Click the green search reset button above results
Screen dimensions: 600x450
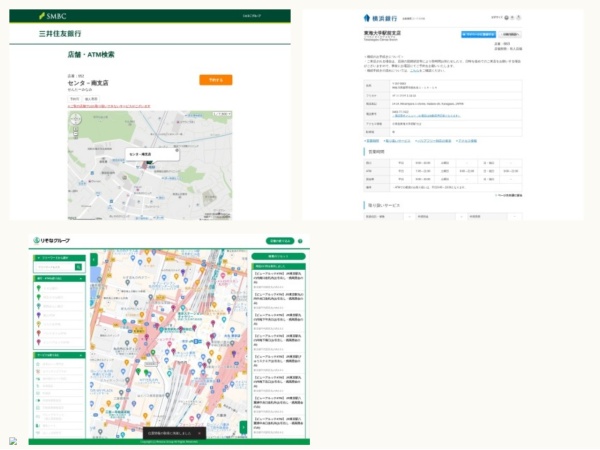(278, 256)
